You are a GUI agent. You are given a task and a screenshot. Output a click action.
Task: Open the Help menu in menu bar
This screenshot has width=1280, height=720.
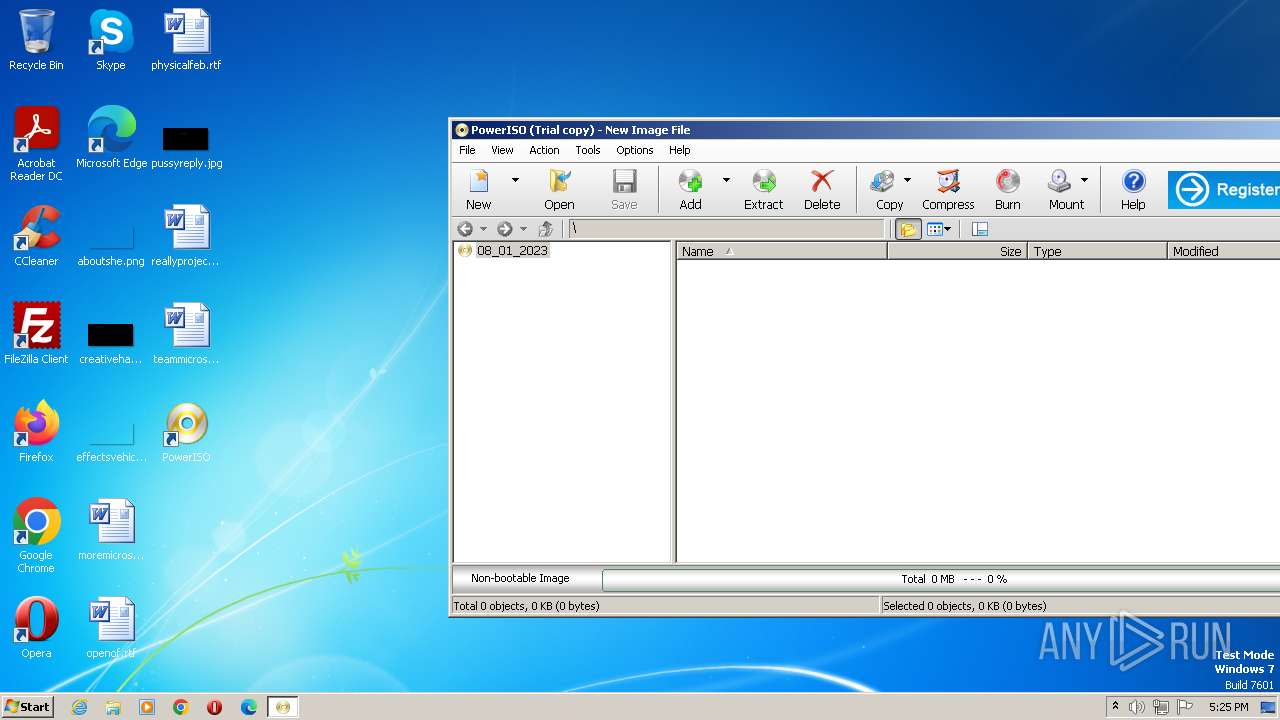click(x=679, y=150)
